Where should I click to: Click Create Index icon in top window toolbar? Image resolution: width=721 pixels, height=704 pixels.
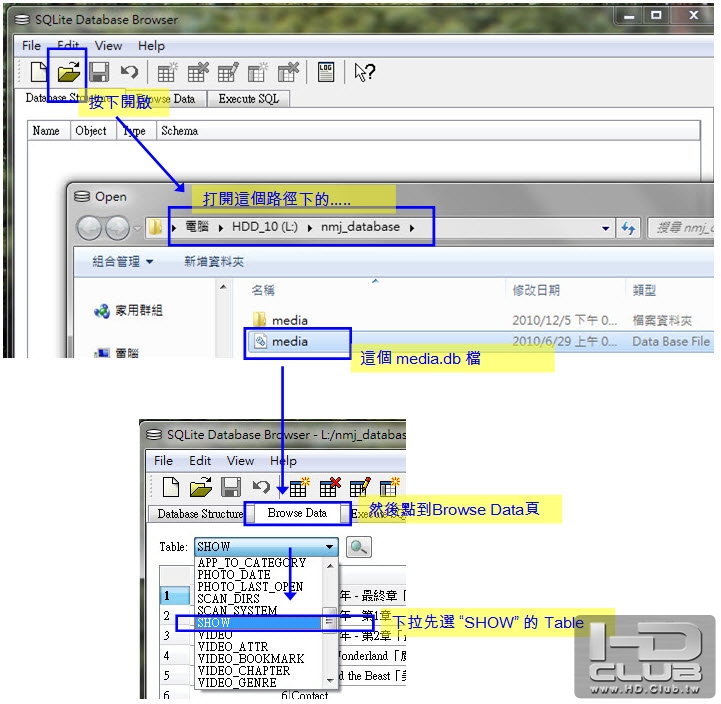coord(258,72)
